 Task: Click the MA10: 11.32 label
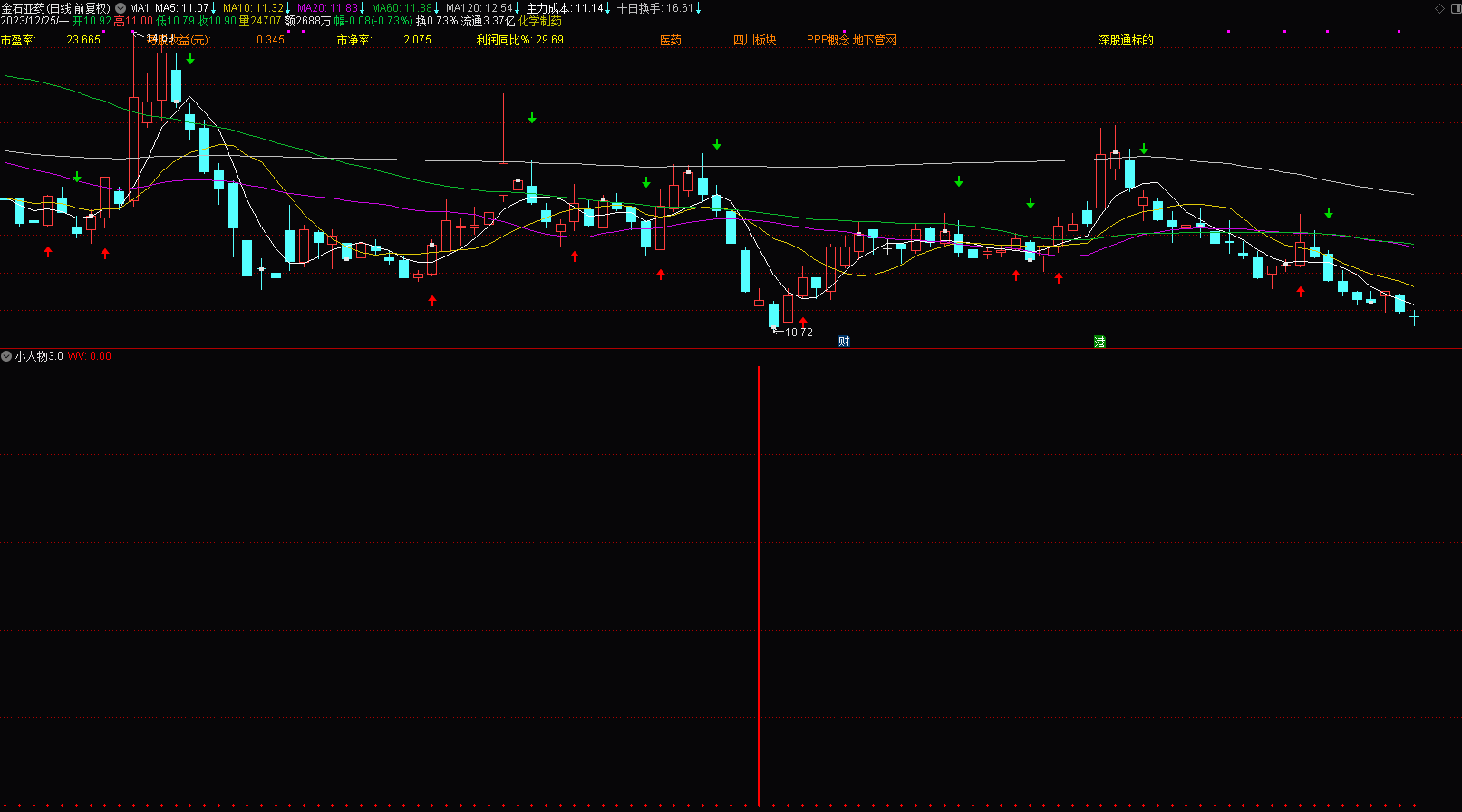coord(254,8)
